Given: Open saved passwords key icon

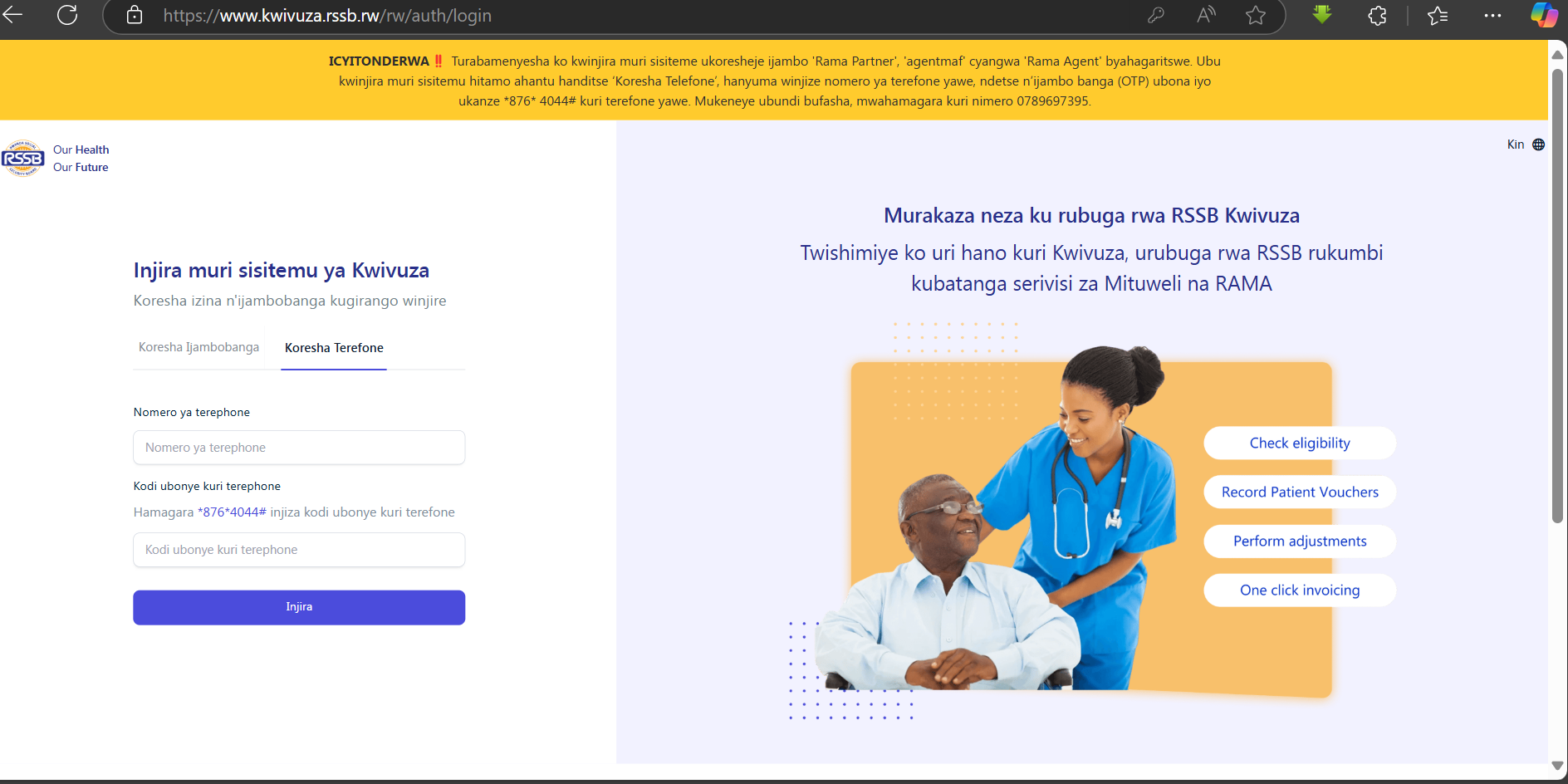Looking at the screenshot, I should [x=1155, y=15].
